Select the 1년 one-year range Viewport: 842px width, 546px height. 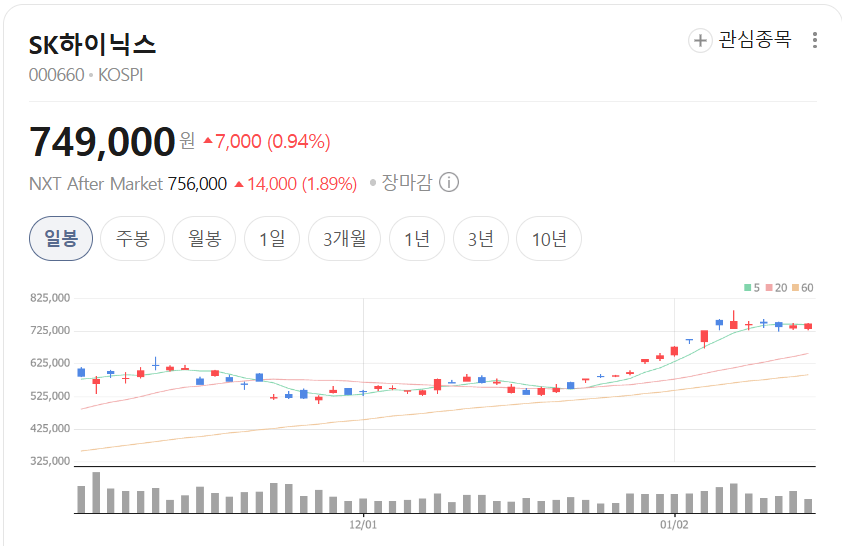[417, 238]
